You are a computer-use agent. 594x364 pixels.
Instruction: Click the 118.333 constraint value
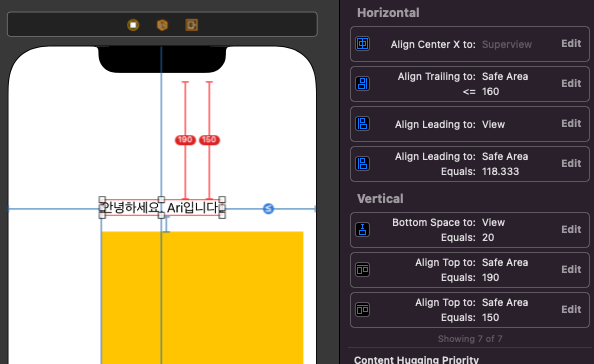pyautogui.click(x=500, y=172)
